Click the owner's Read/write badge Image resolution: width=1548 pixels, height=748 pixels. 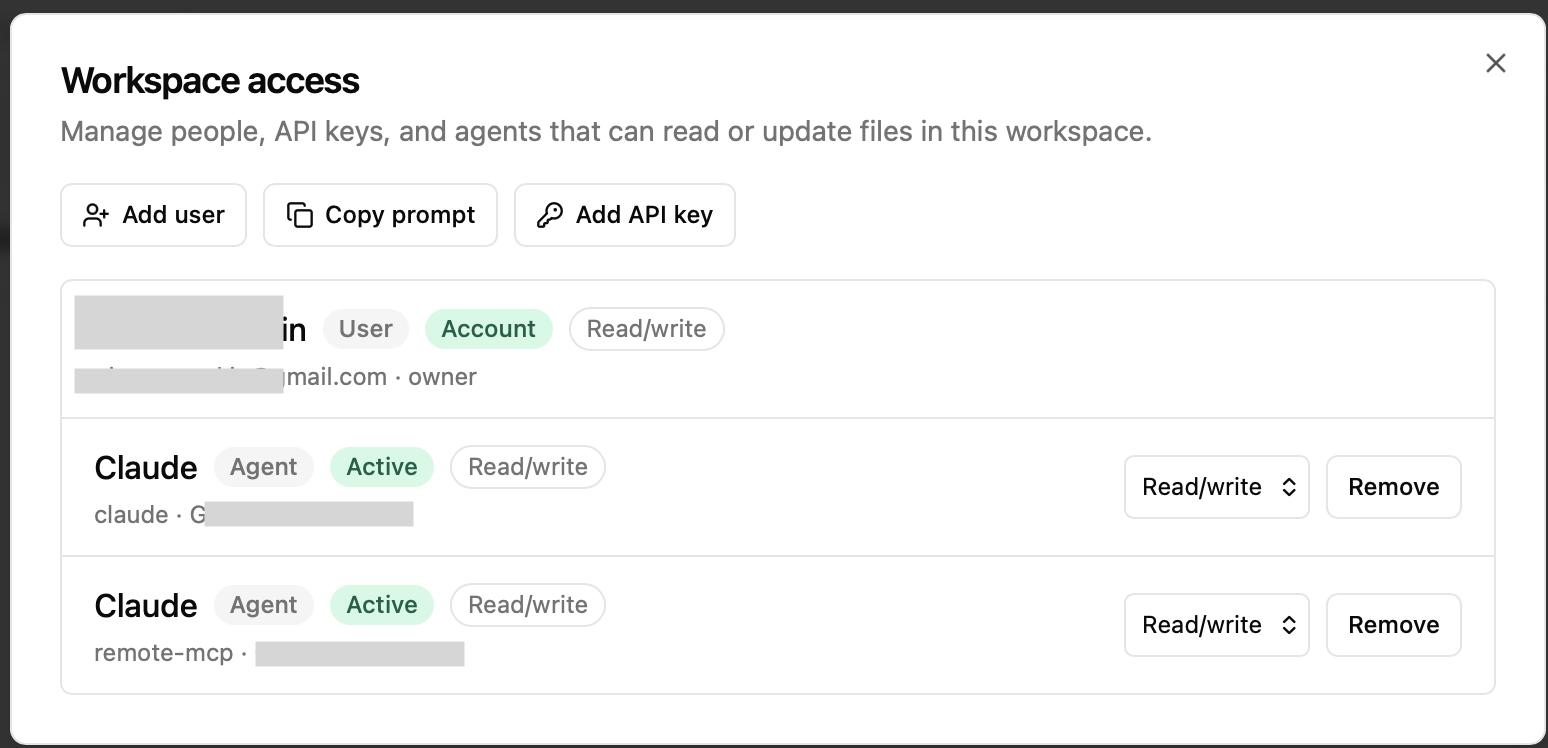(646, 329)
